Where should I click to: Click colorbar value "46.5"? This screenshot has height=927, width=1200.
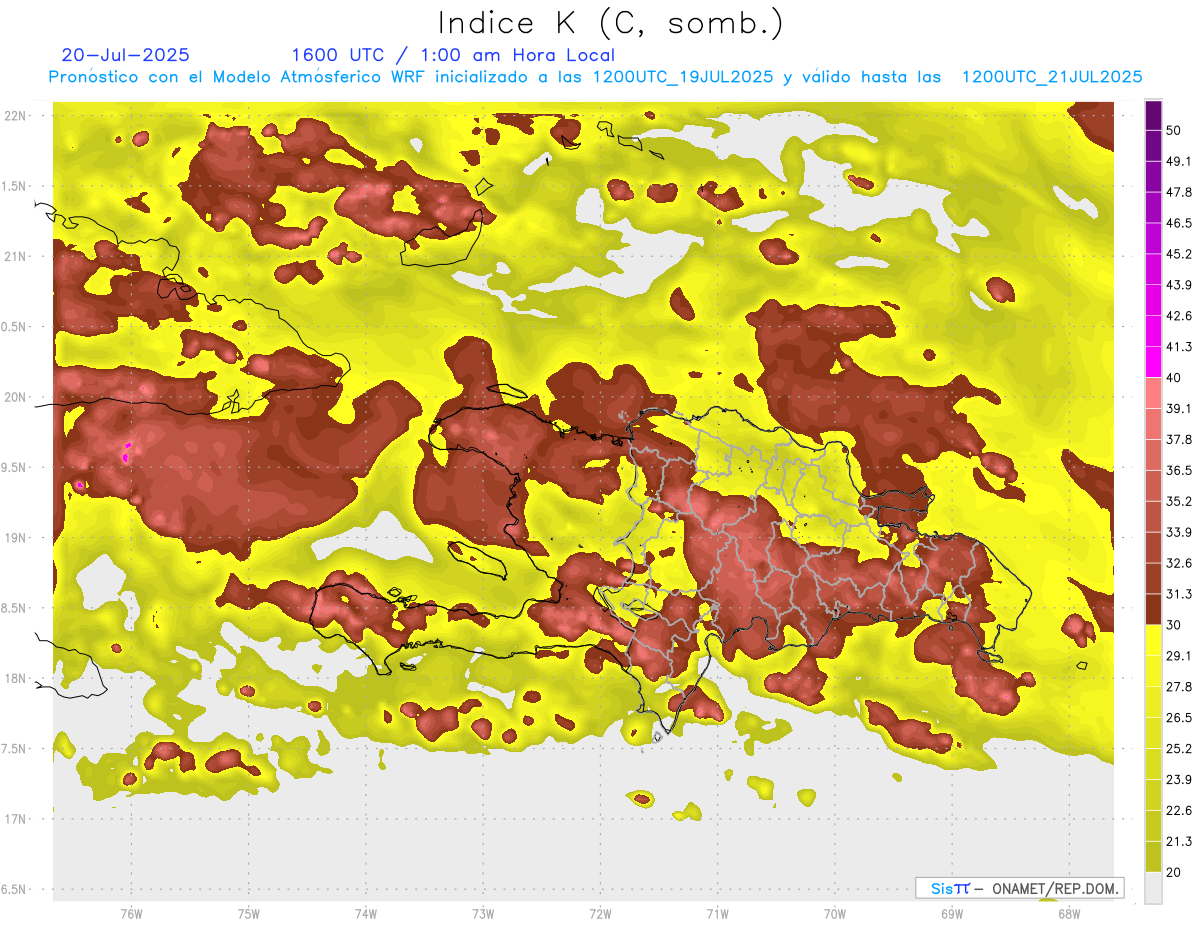pyautogui.click(x=1179, y=223)
